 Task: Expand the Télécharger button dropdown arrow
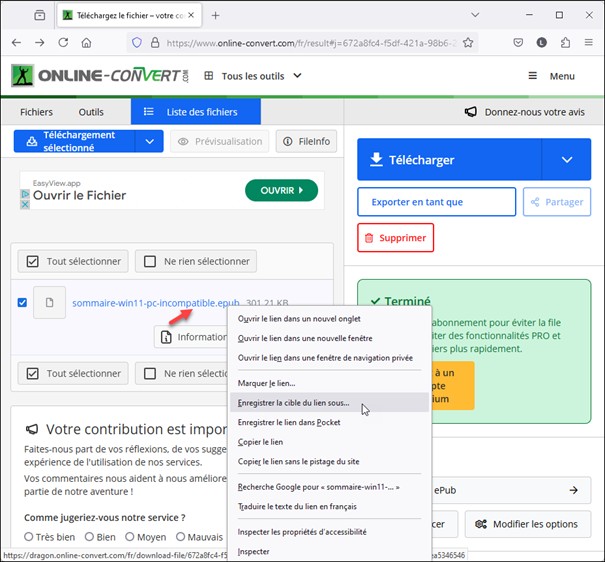pos(566,160)
